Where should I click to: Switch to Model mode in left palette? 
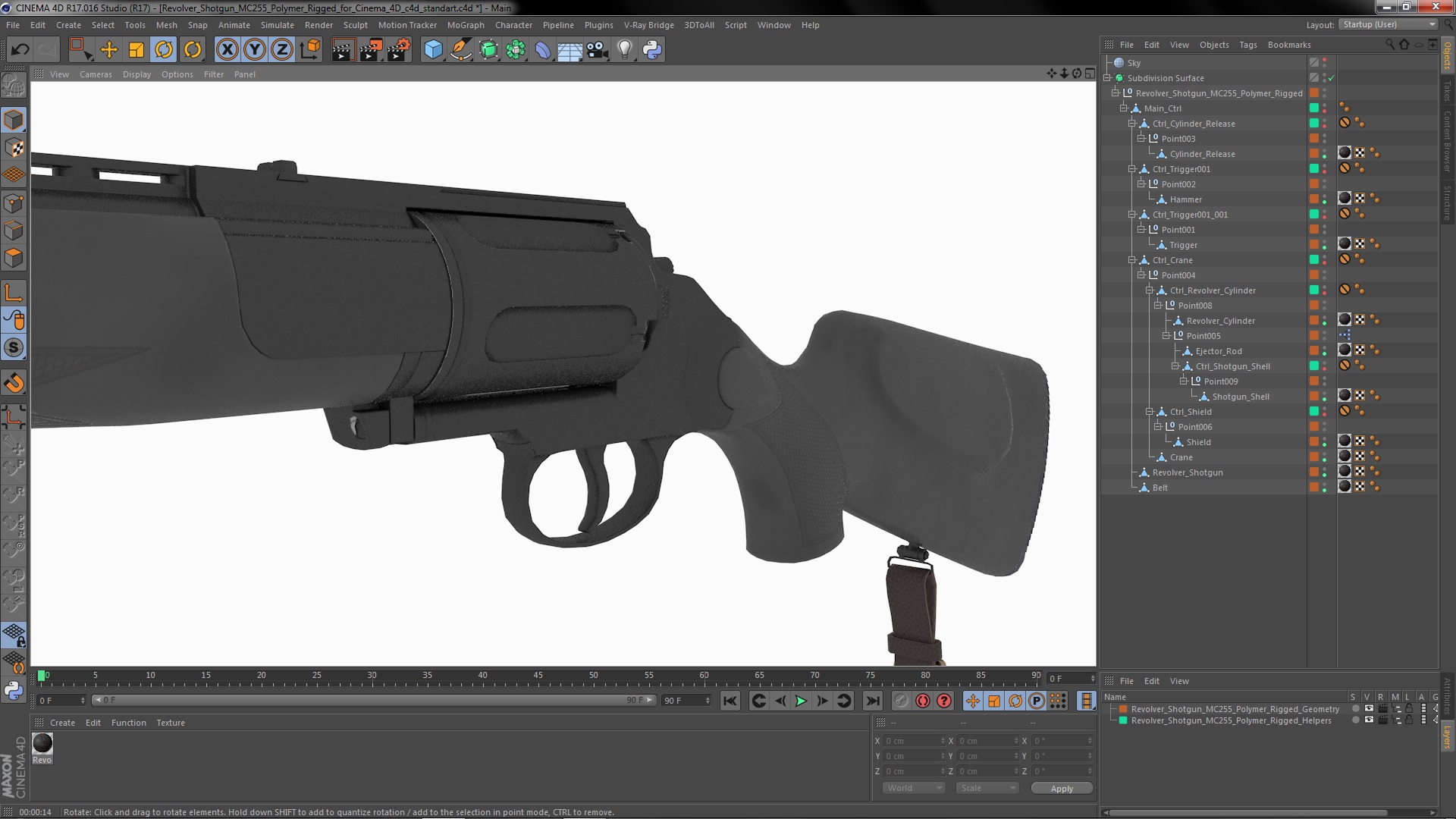coord(14,121)
